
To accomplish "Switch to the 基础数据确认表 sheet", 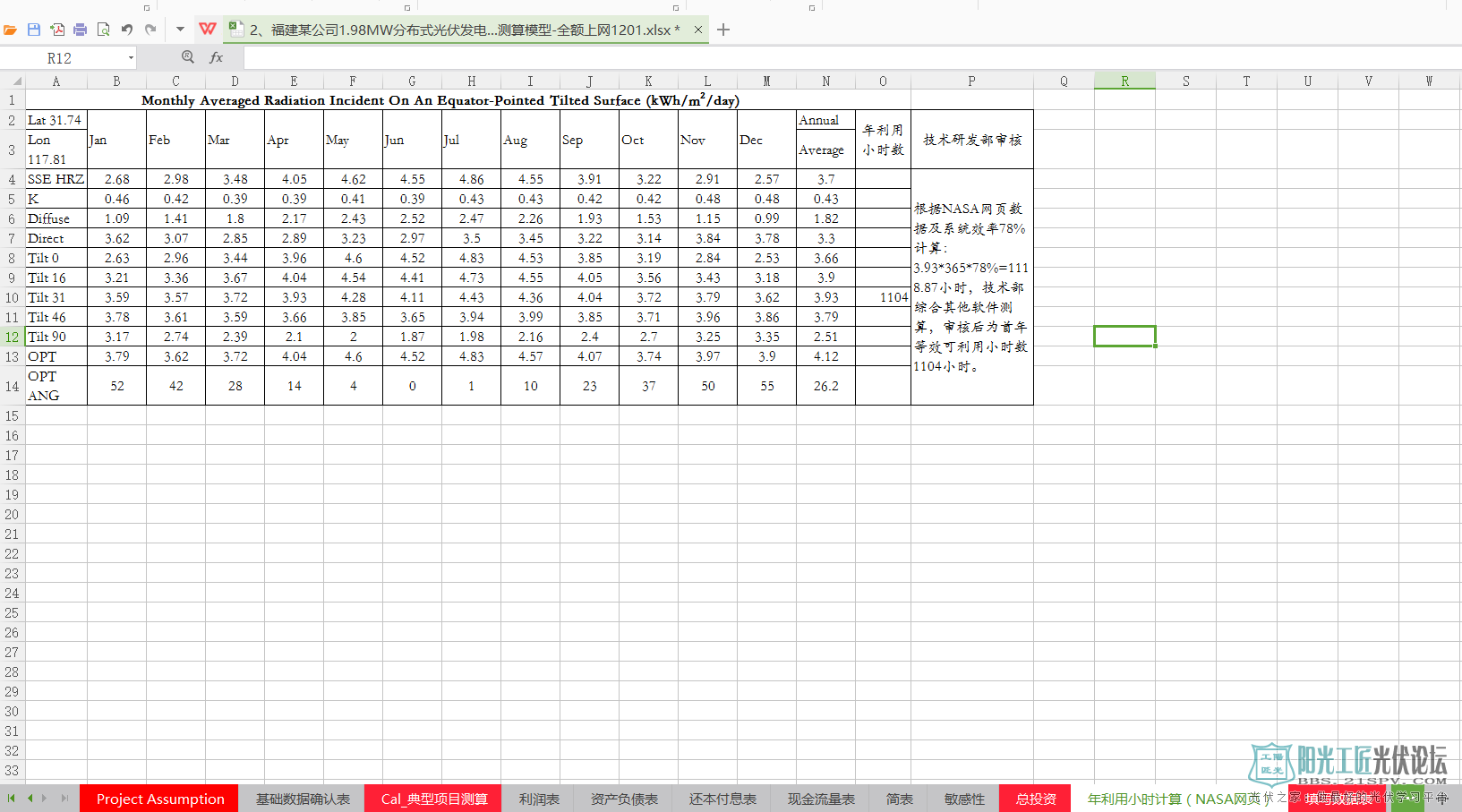I will [x=303, y=799].
